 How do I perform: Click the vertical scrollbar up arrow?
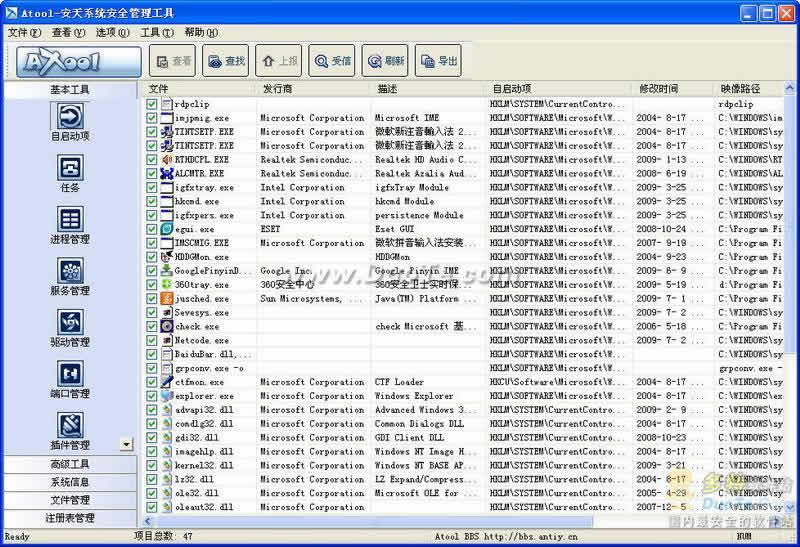coord(789,88)
